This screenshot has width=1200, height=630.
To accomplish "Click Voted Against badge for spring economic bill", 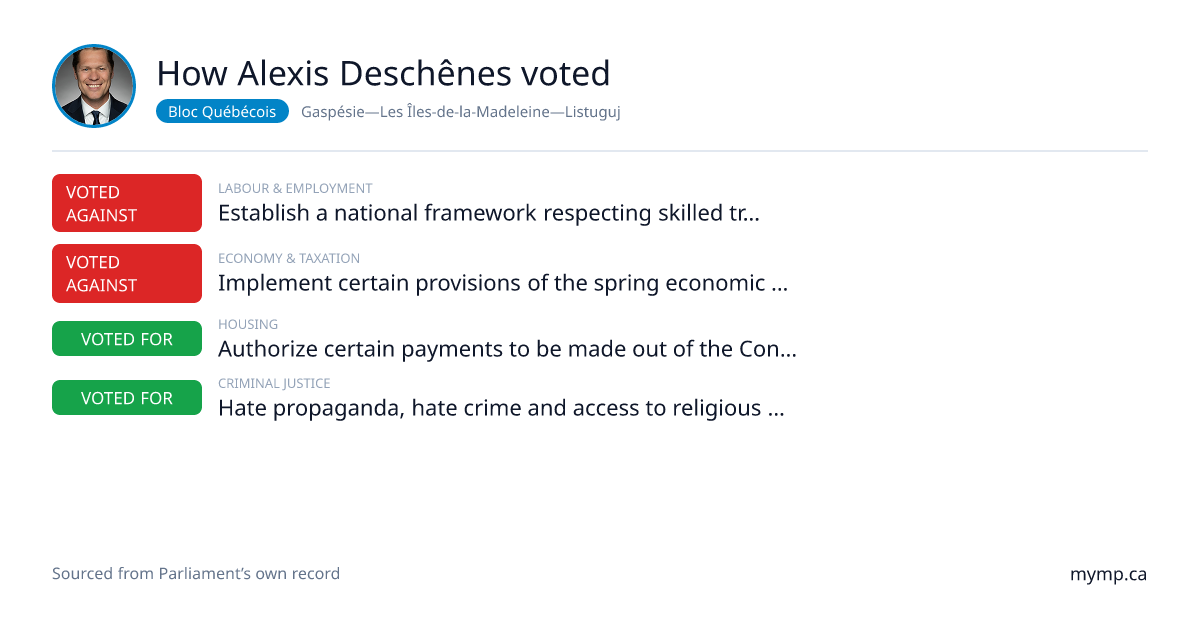I will tap(127, 273).
